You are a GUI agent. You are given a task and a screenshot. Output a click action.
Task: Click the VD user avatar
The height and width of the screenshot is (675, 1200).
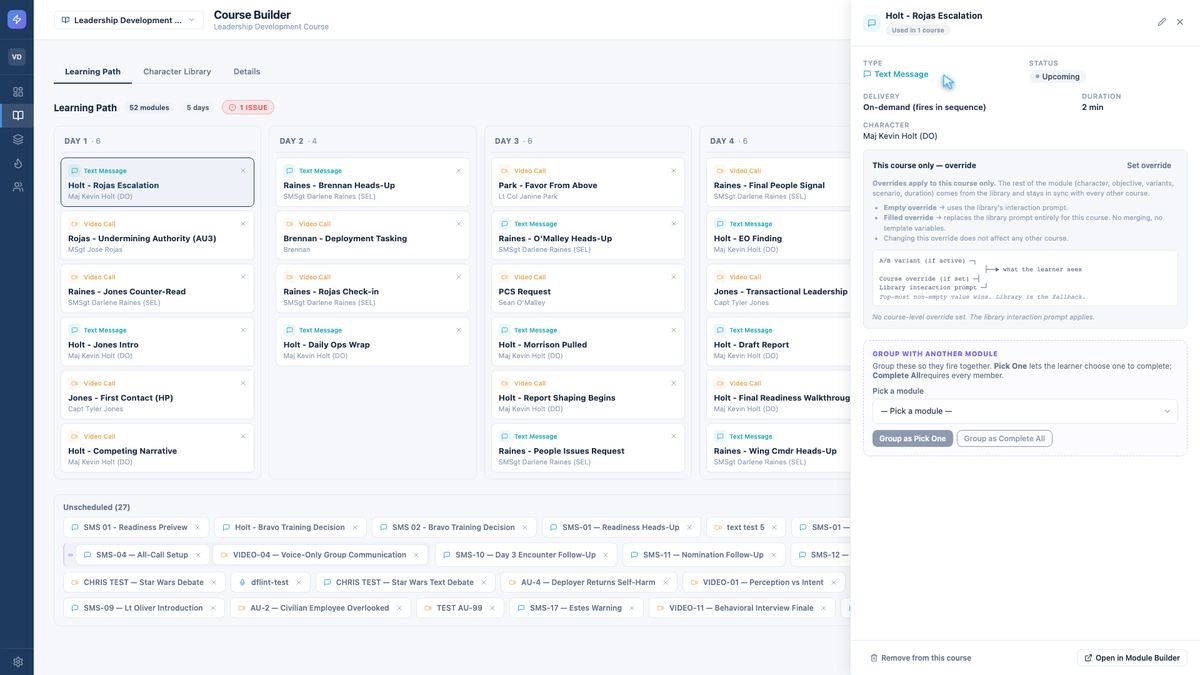[17, 57]
